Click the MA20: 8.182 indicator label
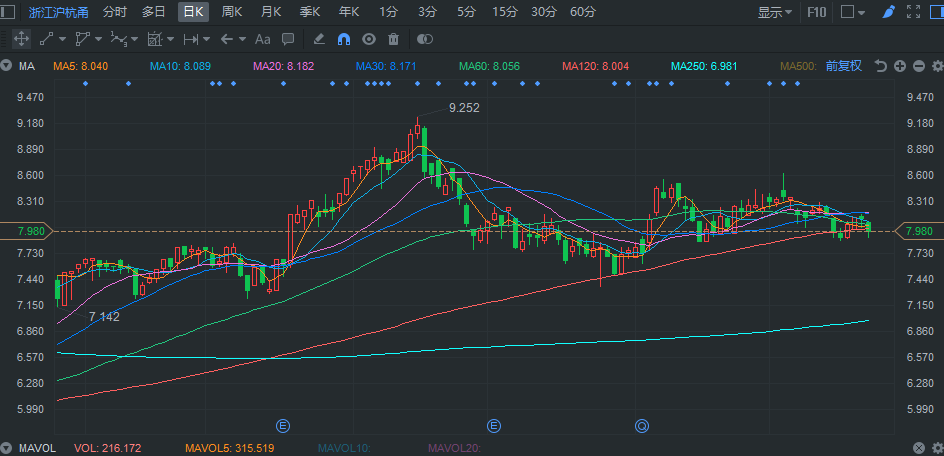 284,66
